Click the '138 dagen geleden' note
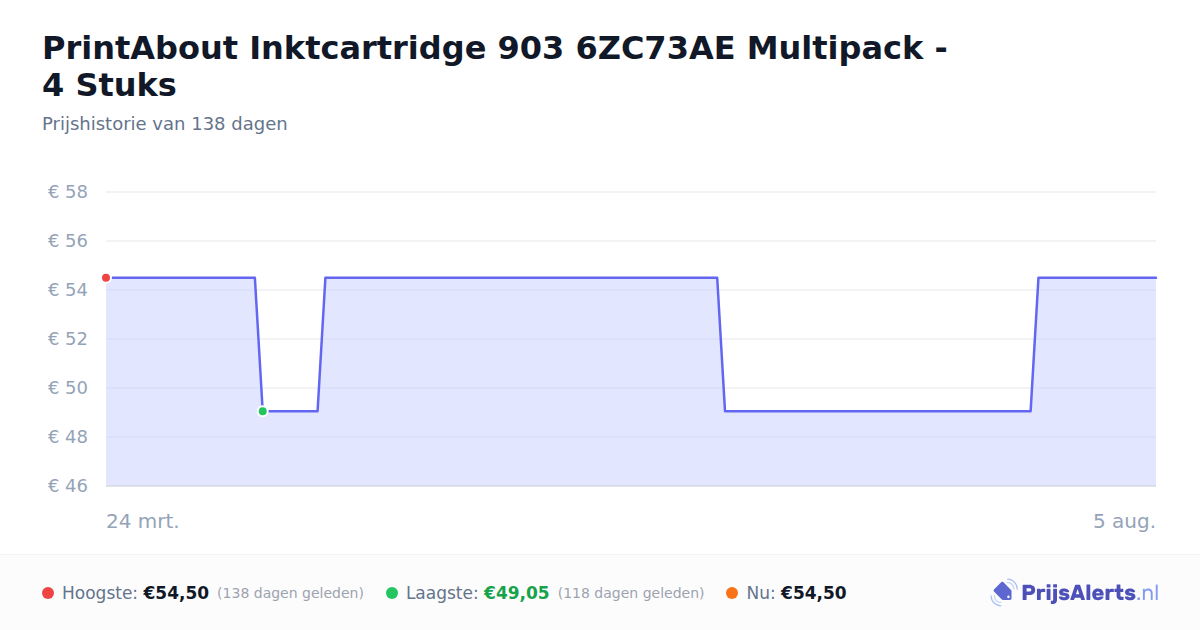The width and height of the screenshot is (1200, 630). 290,593
